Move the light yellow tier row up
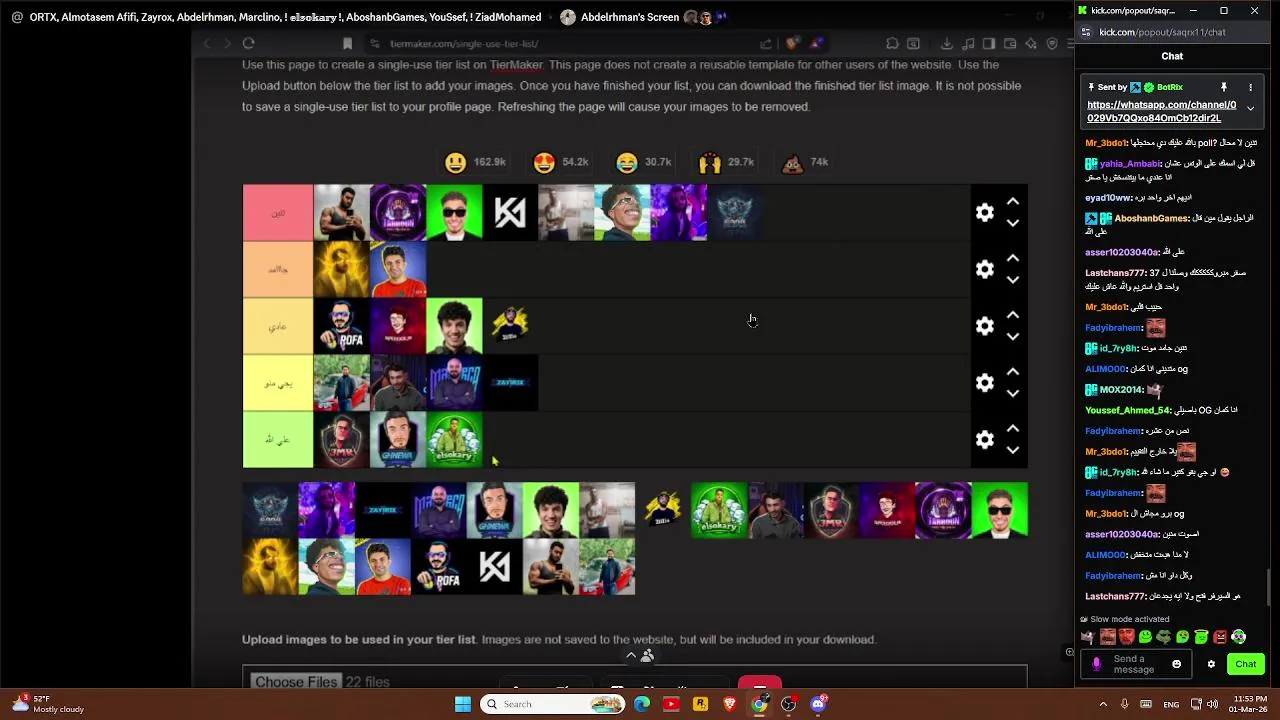This screenshot has height=720, width=1280. [1012, 372]
